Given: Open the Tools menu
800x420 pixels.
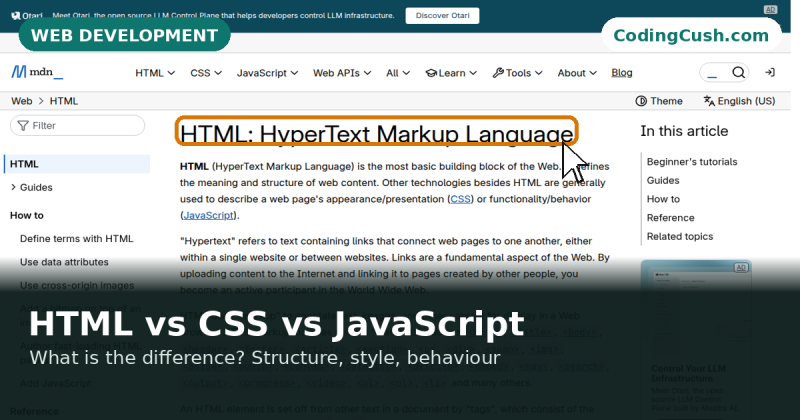Looking at the screenshot, I should tap(517, 73).
